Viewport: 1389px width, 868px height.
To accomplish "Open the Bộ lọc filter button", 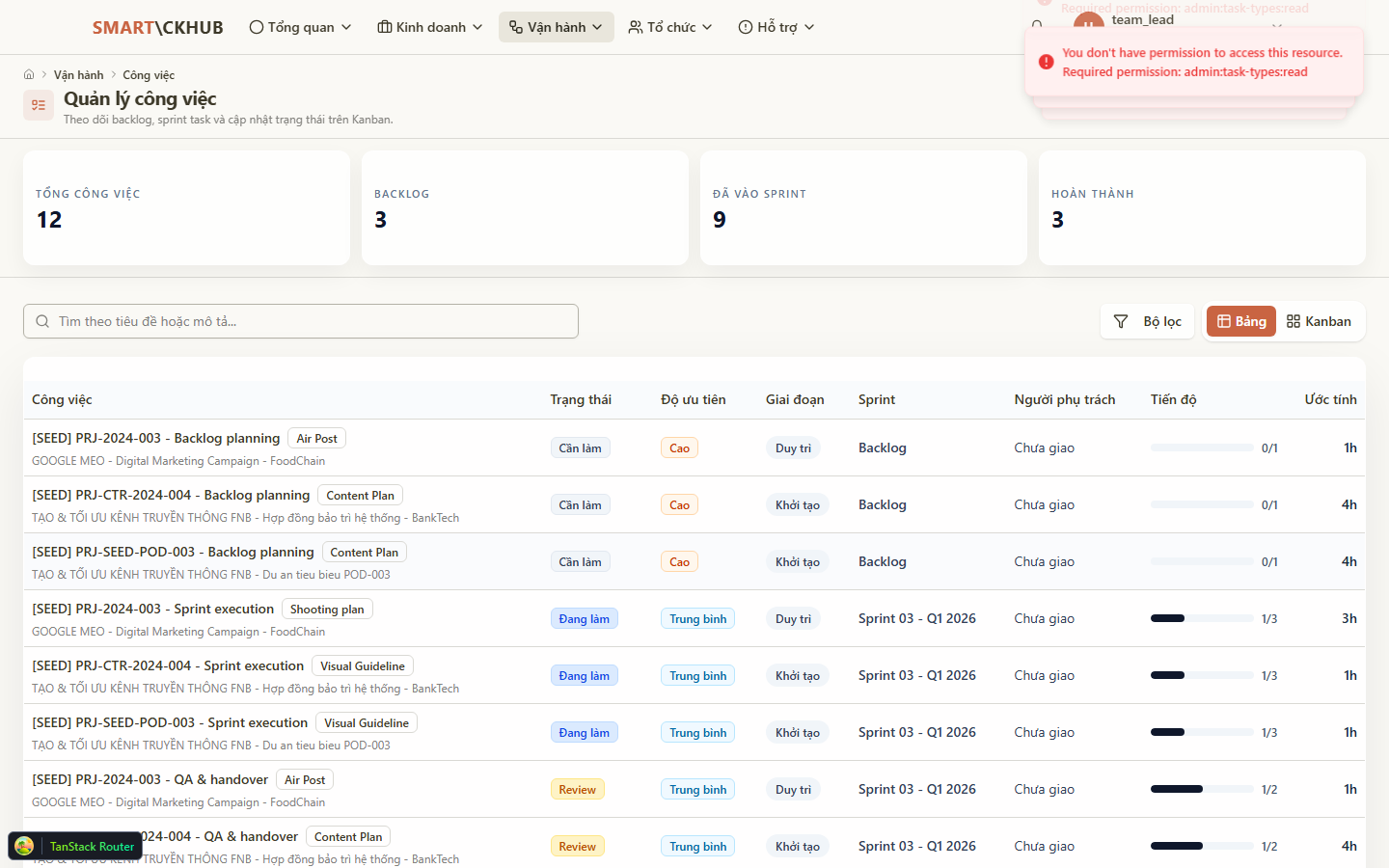I will tap(1148, 321).
